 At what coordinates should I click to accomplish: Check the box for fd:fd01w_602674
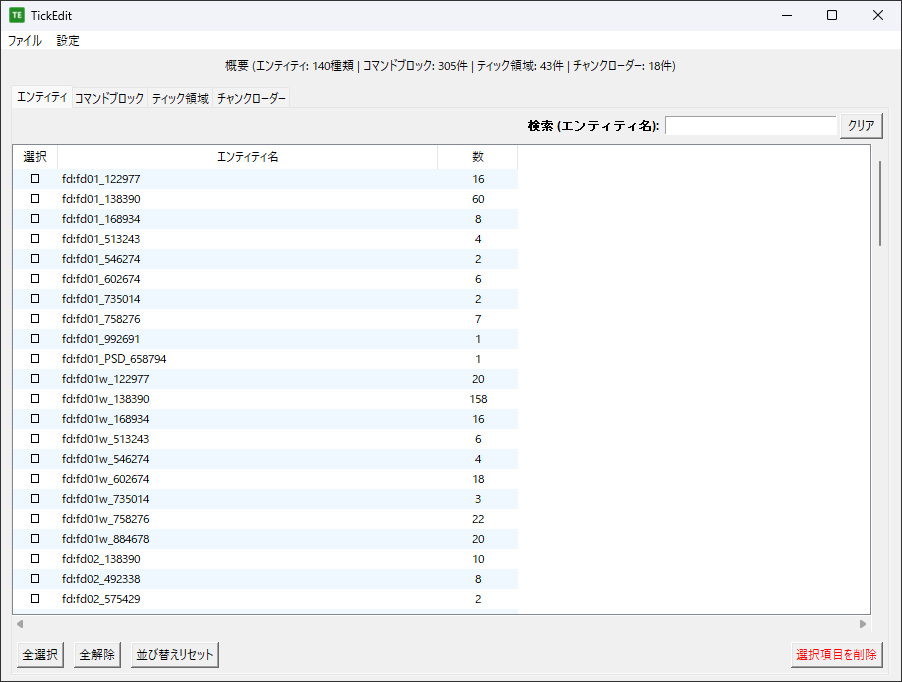35,478
